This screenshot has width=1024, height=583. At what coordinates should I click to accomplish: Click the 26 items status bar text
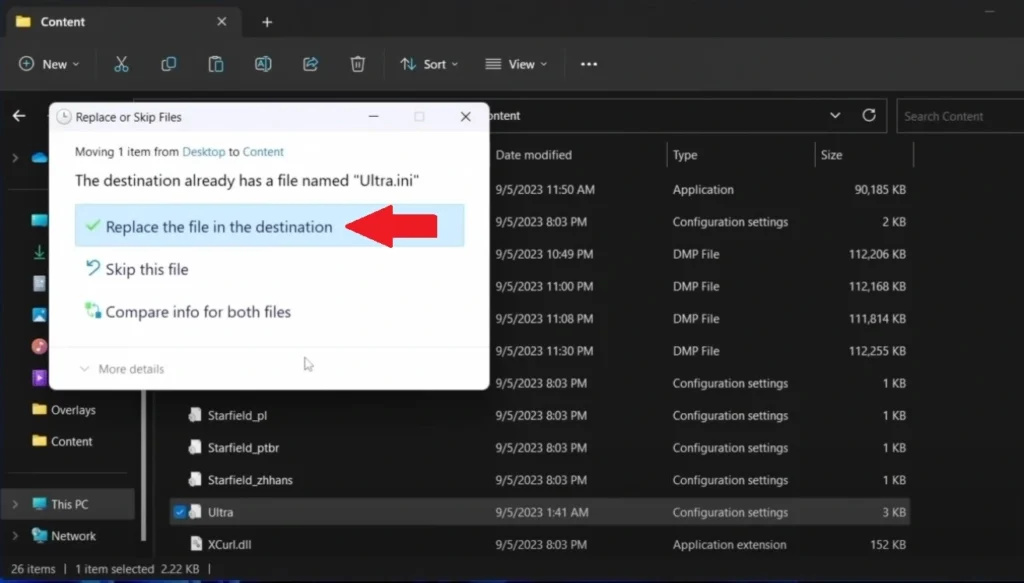33,569
